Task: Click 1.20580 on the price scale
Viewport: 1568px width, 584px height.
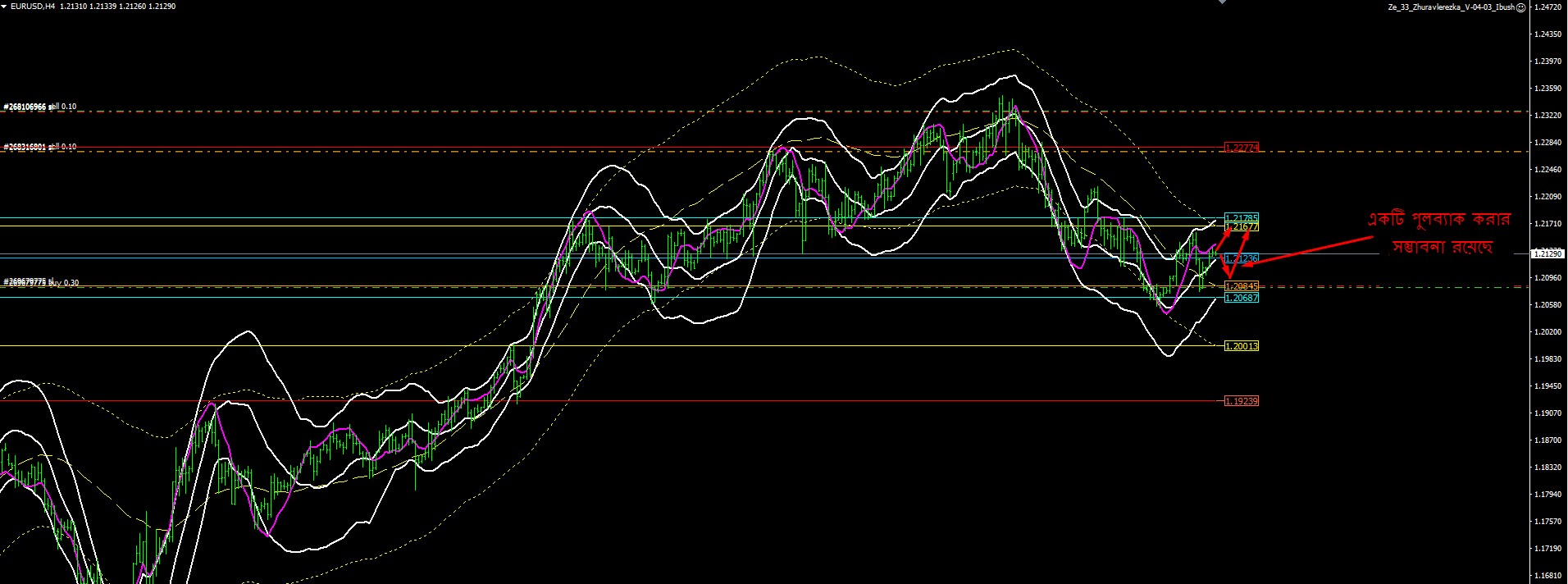Action: tap(1548, 305)
